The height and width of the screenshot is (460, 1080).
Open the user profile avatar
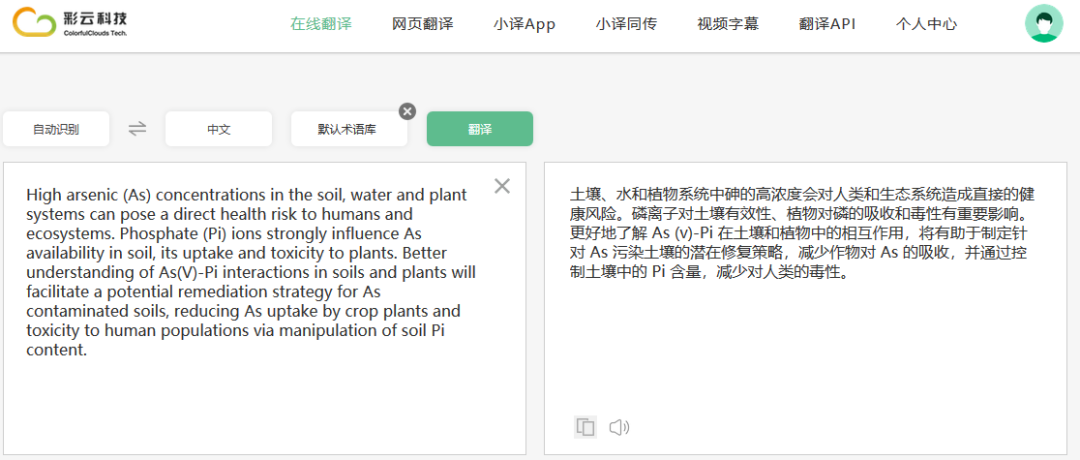(x=1044, y=24)
